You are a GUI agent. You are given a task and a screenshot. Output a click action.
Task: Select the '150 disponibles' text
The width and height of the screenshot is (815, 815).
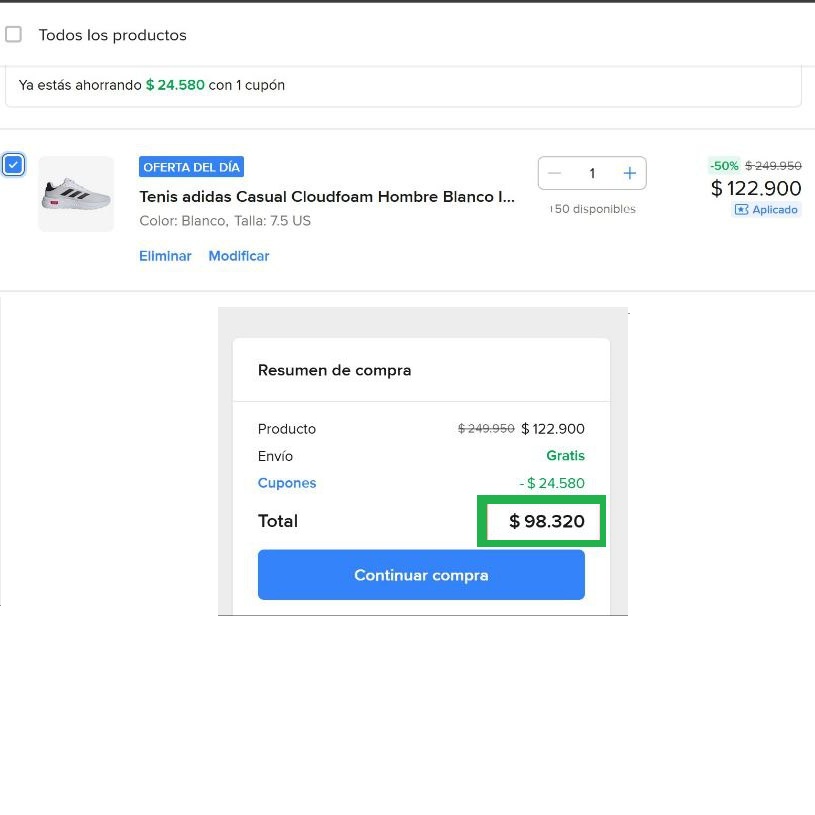pos(593,209)
